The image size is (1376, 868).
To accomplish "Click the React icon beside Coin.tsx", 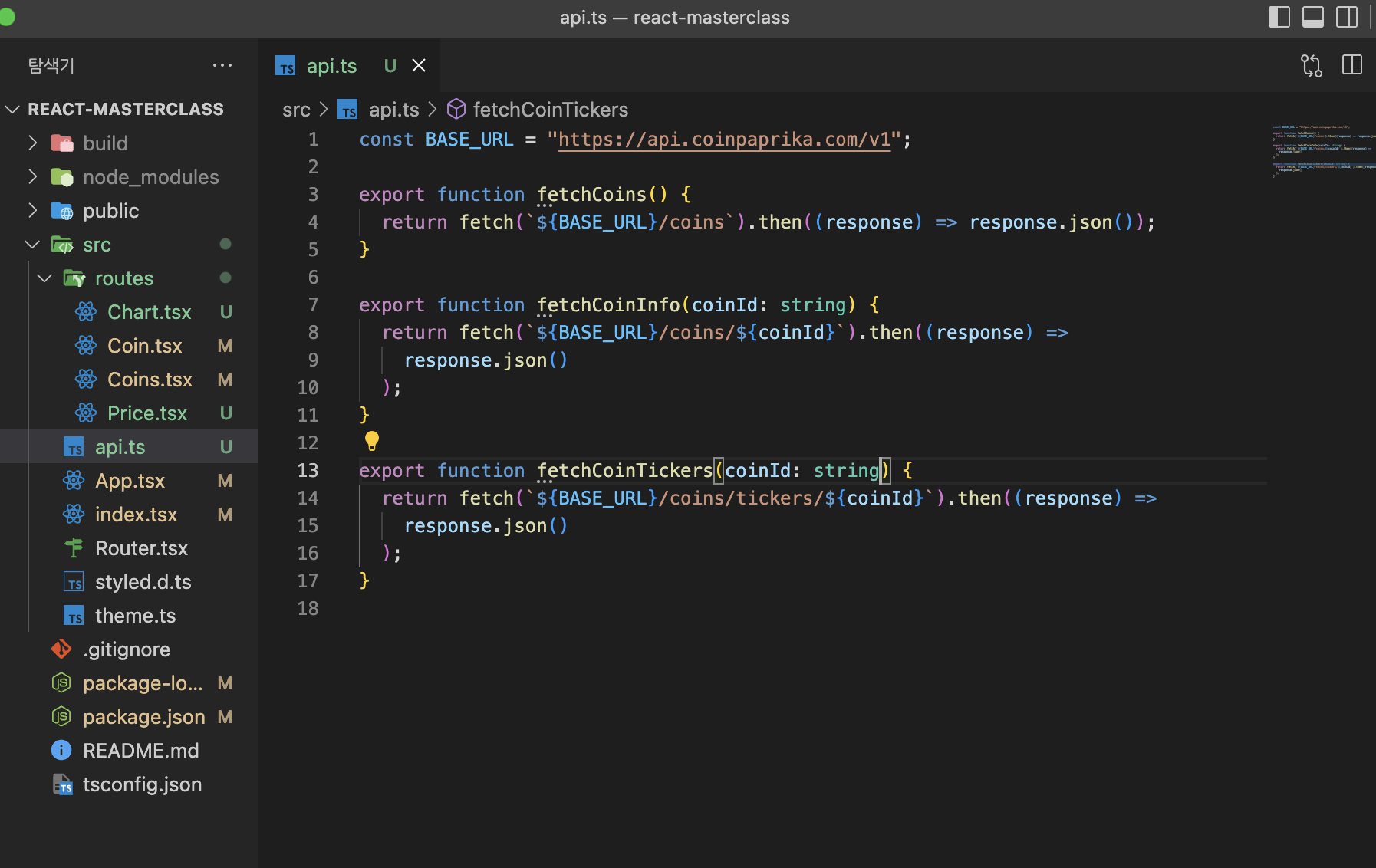I will 86,345.
